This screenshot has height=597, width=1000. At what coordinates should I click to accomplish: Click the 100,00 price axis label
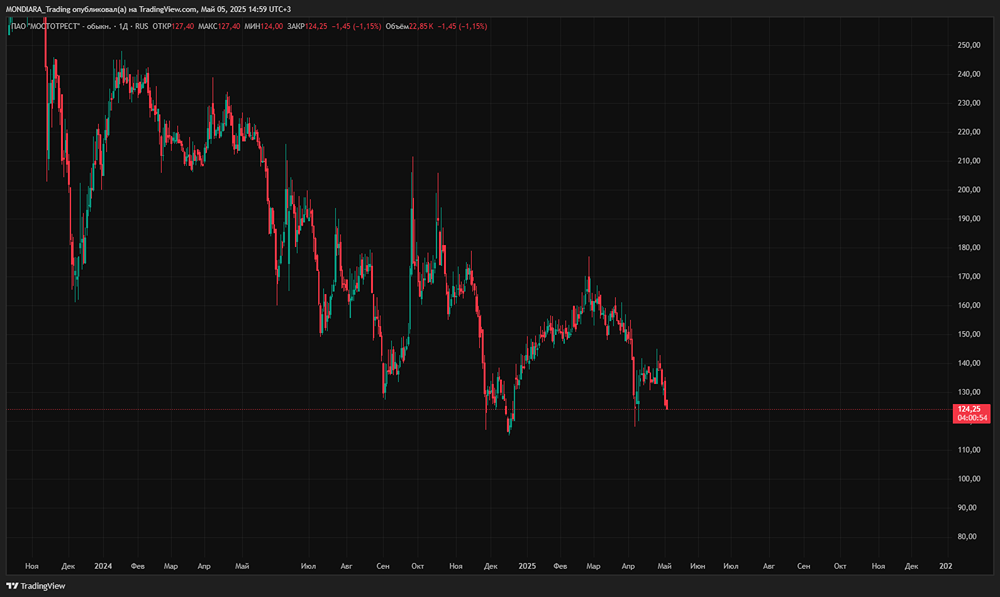[969, 478]
